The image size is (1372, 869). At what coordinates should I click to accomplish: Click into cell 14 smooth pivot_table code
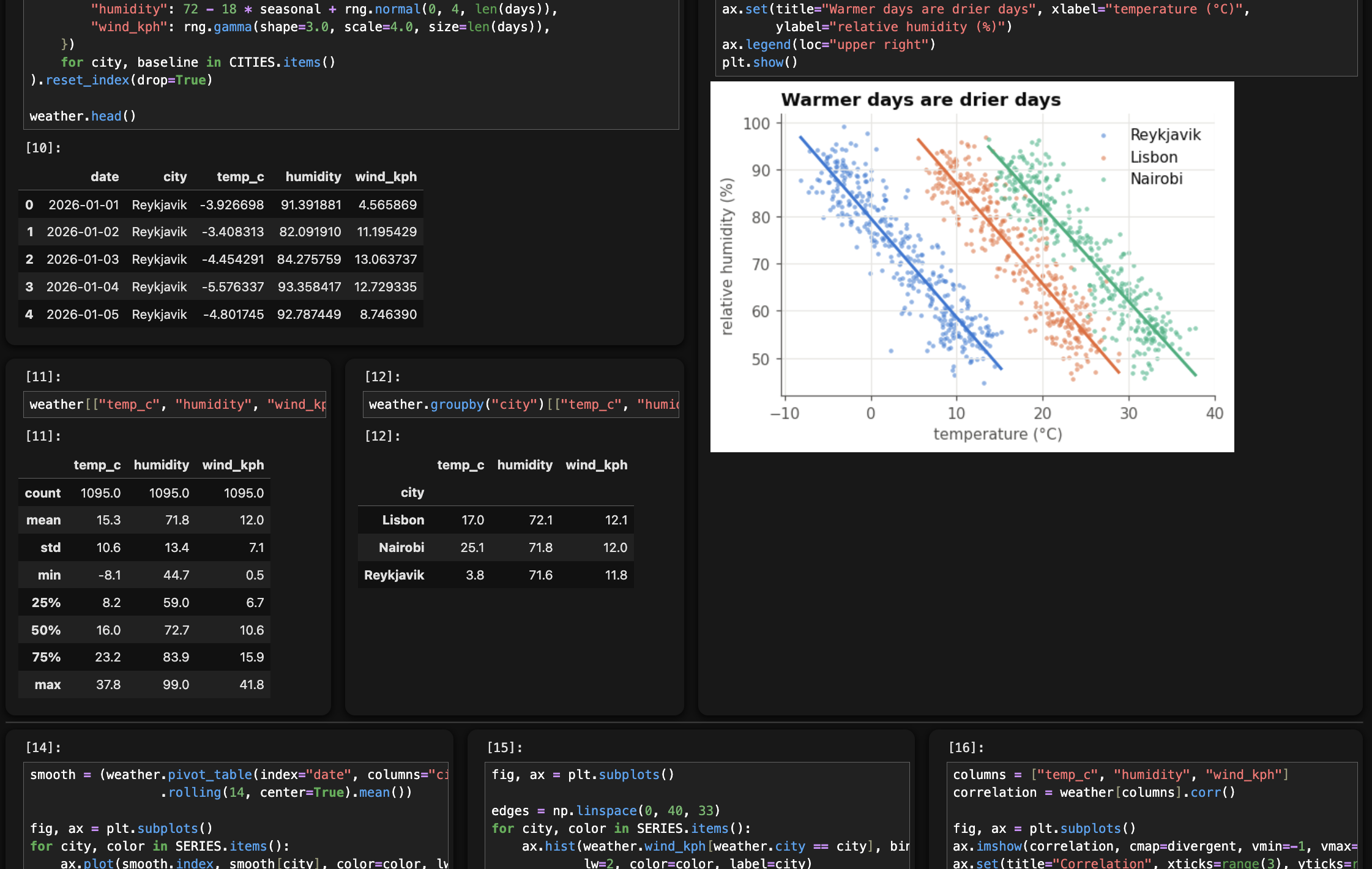point(236,815)
